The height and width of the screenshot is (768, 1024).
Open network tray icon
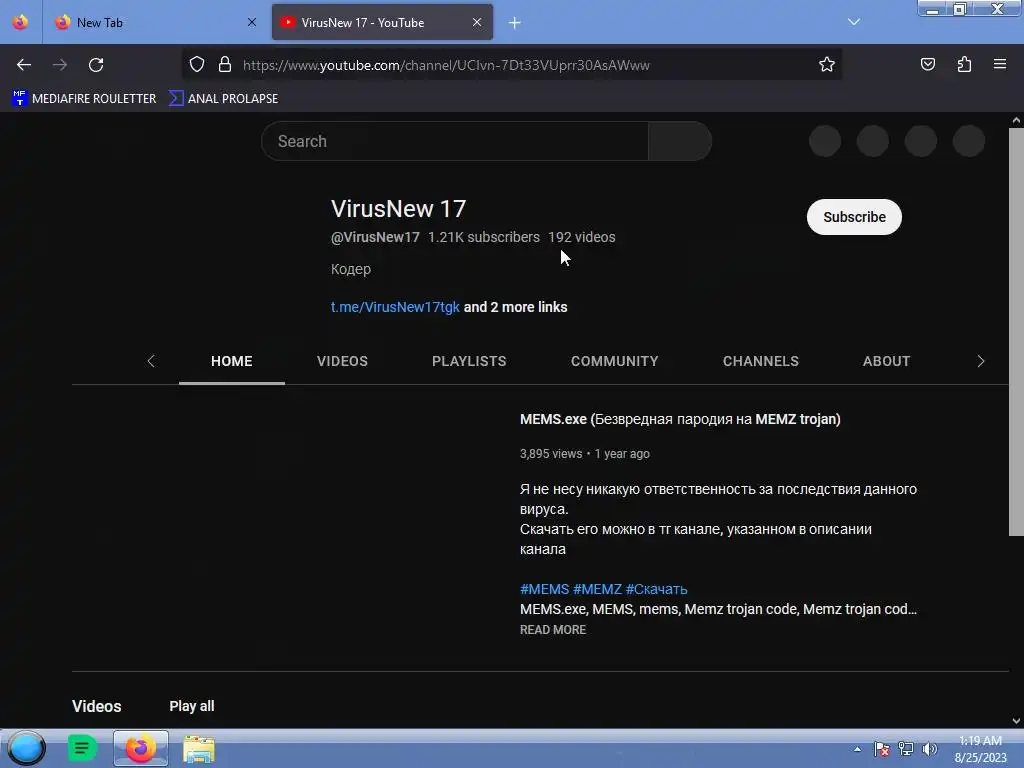pos(906,749)
